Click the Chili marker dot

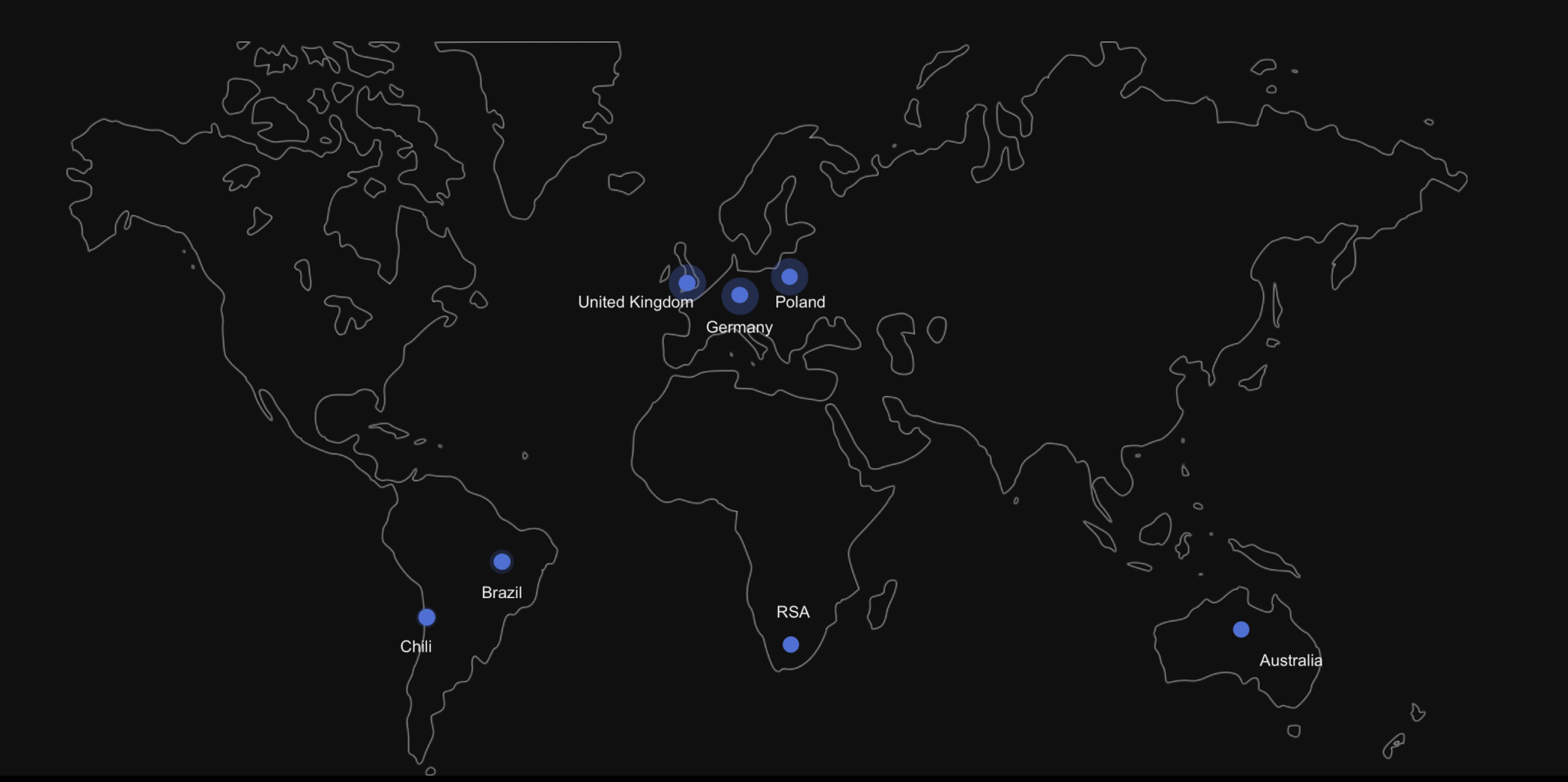[426, 617]
